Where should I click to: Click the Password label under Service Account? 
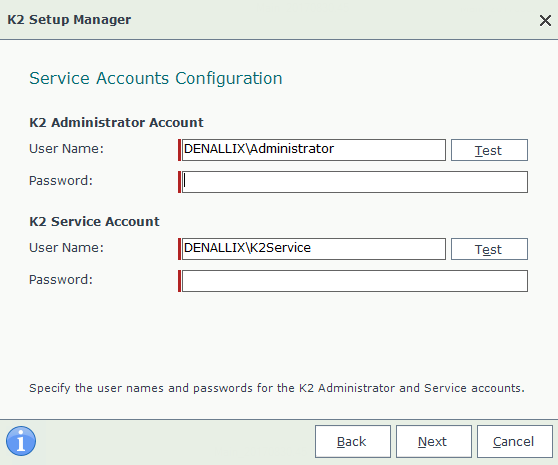[x=60, y=280]
